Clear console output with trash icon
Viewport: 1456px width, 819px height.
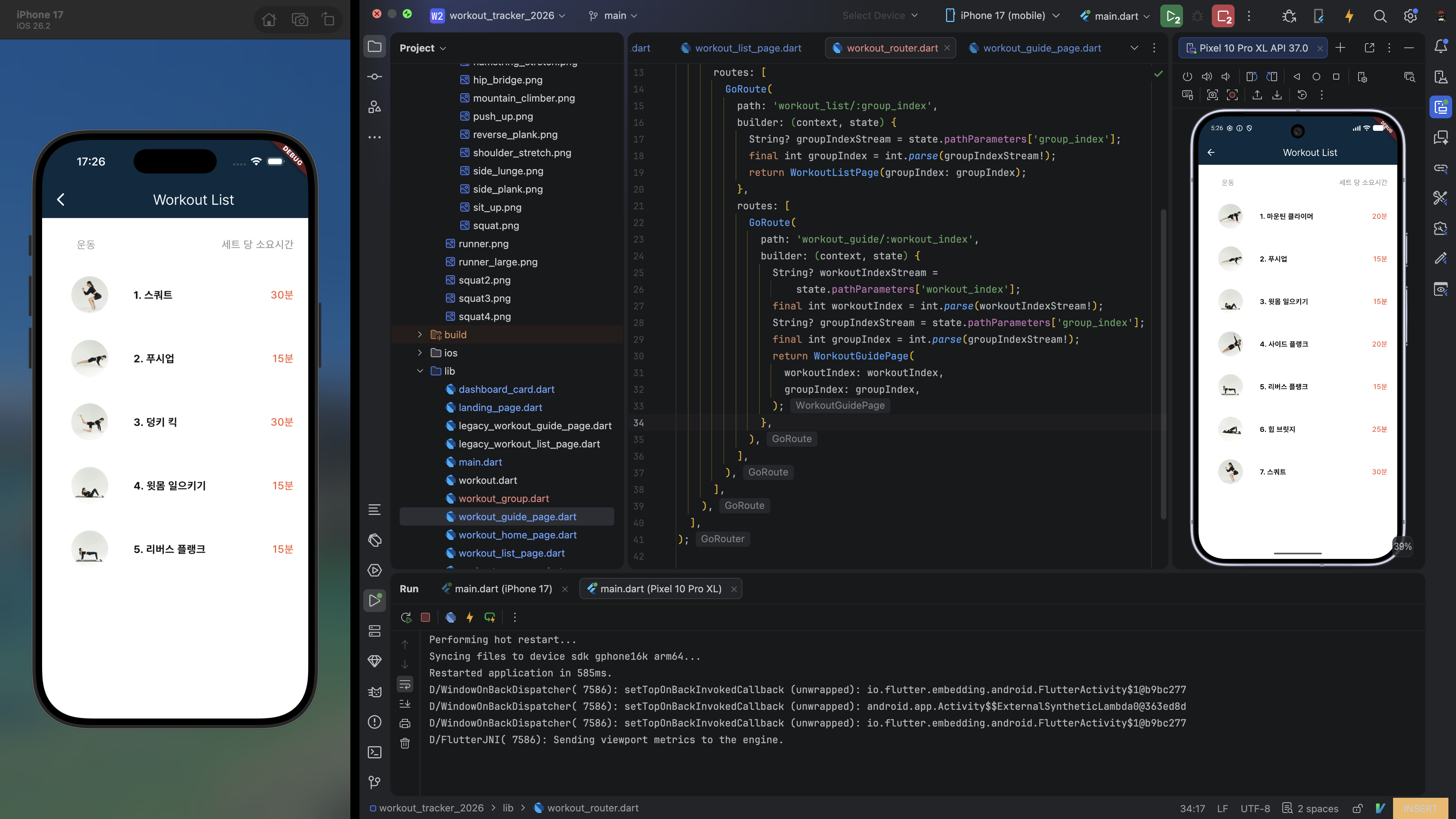pos(405,743)
